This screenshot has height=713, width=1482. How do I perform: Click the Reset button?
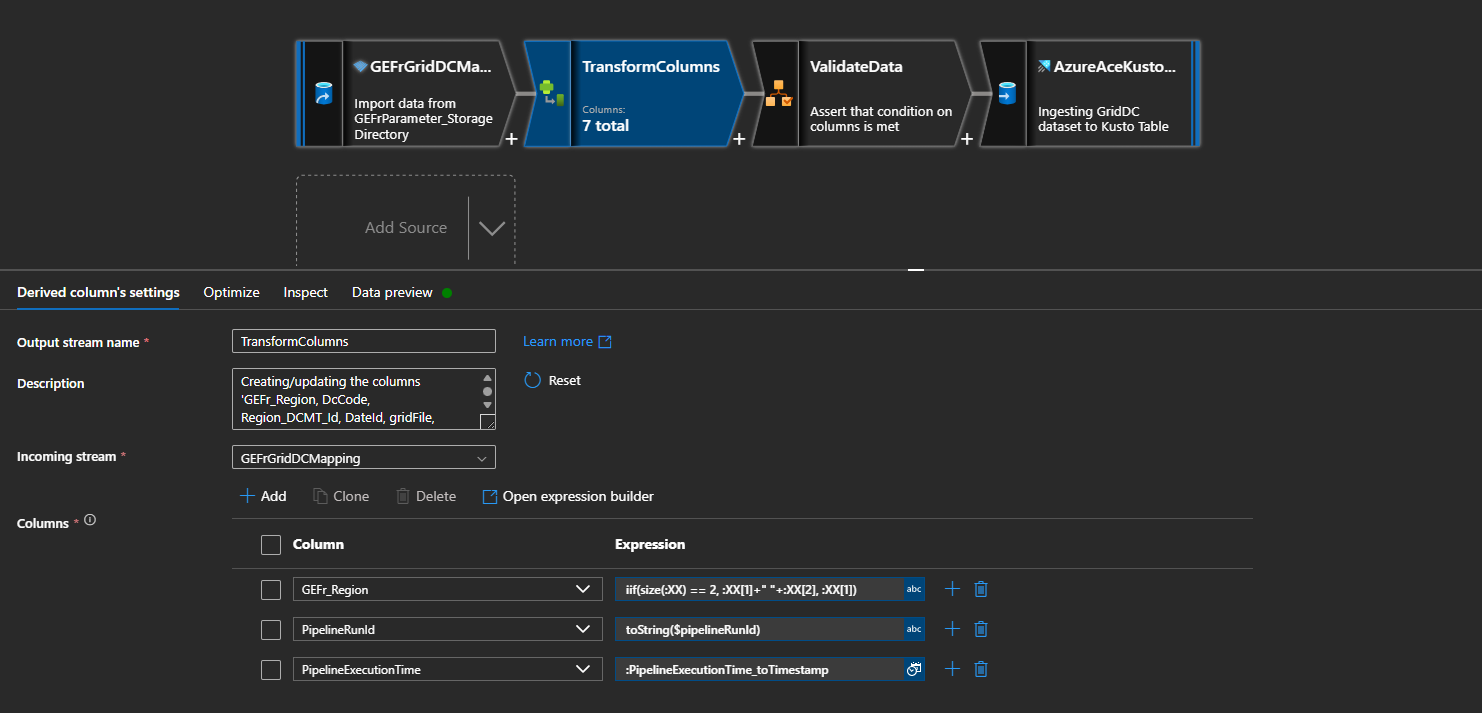pos(553,380)
